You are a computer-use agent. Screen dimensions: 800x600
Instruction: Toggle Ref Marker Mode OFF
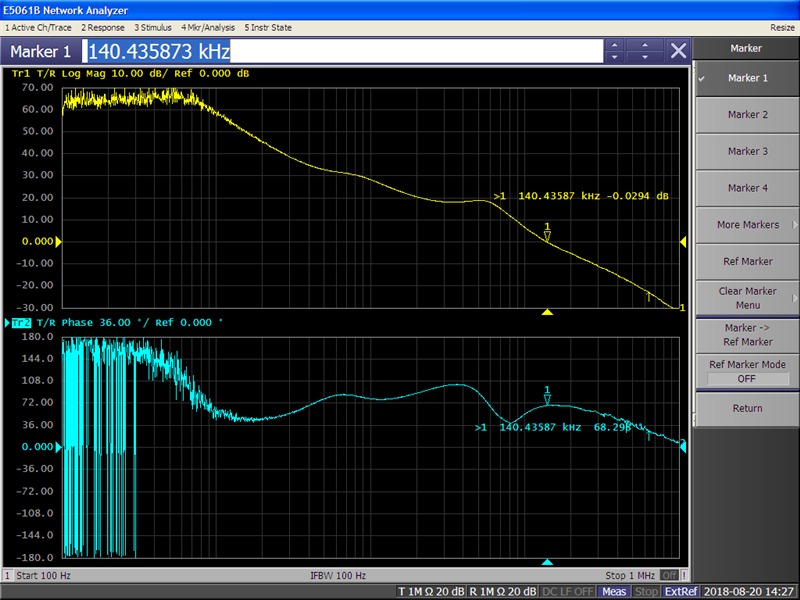747,371
